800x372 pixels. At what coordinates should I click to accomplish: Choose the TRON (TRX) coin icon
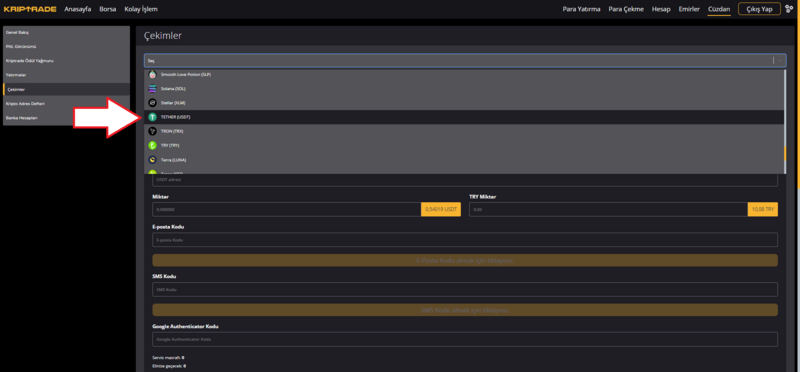(x=152, y=131)
